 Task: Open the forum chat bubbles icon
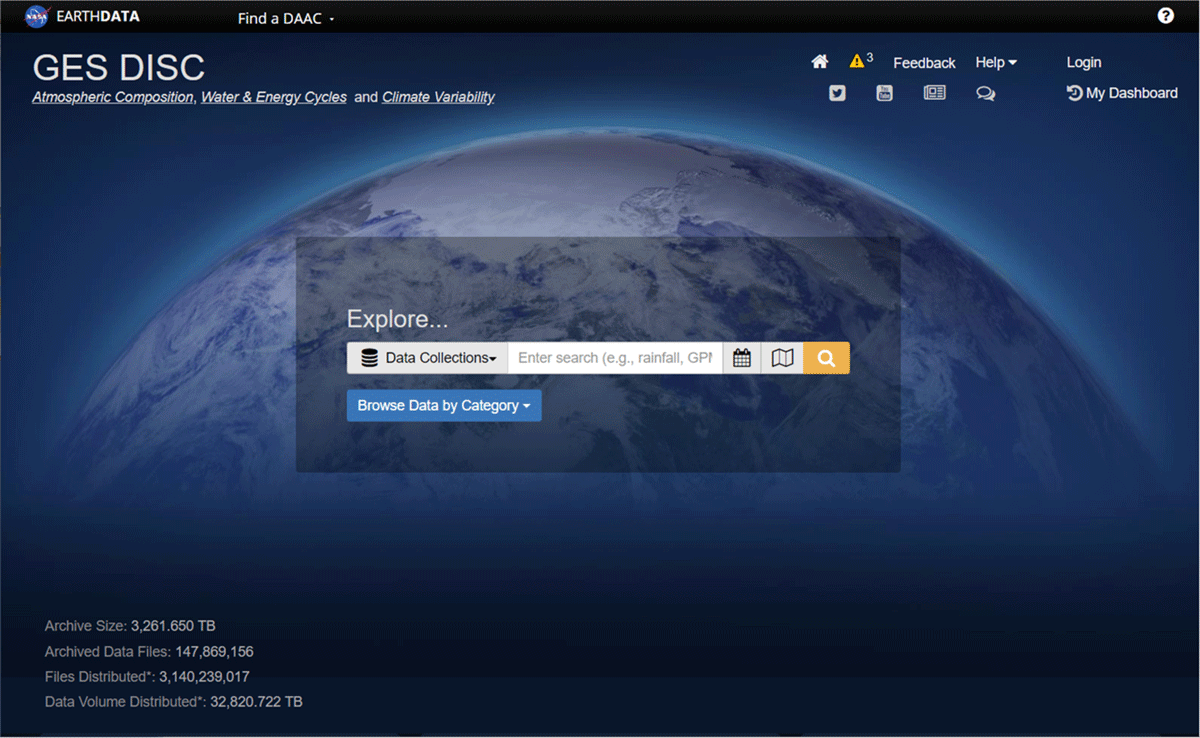[x=985, y=93]
